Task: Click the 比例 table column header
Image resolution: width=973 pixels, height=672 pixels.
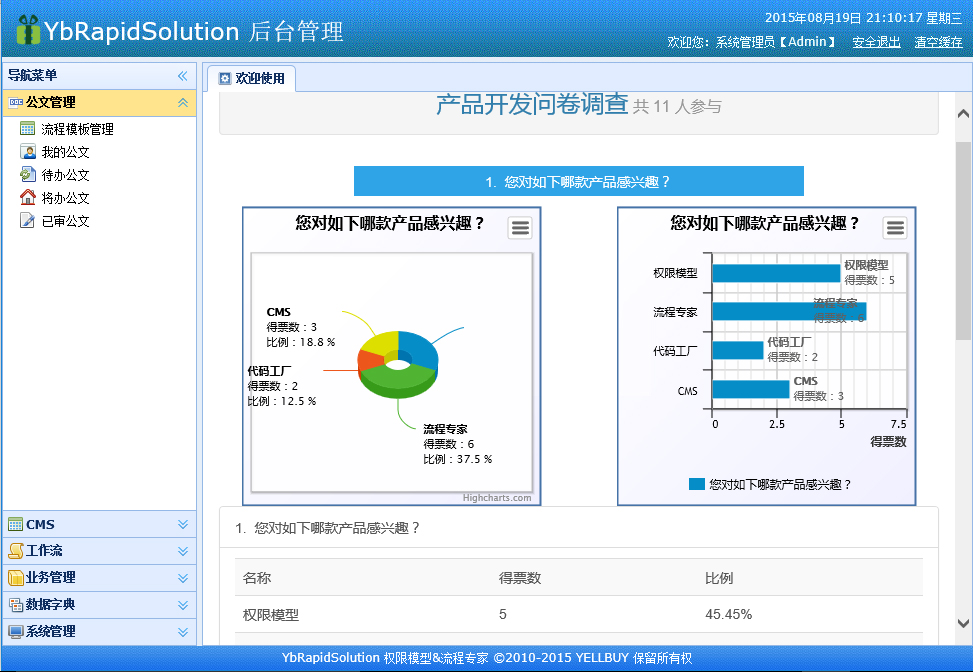Action: [719, 578]
